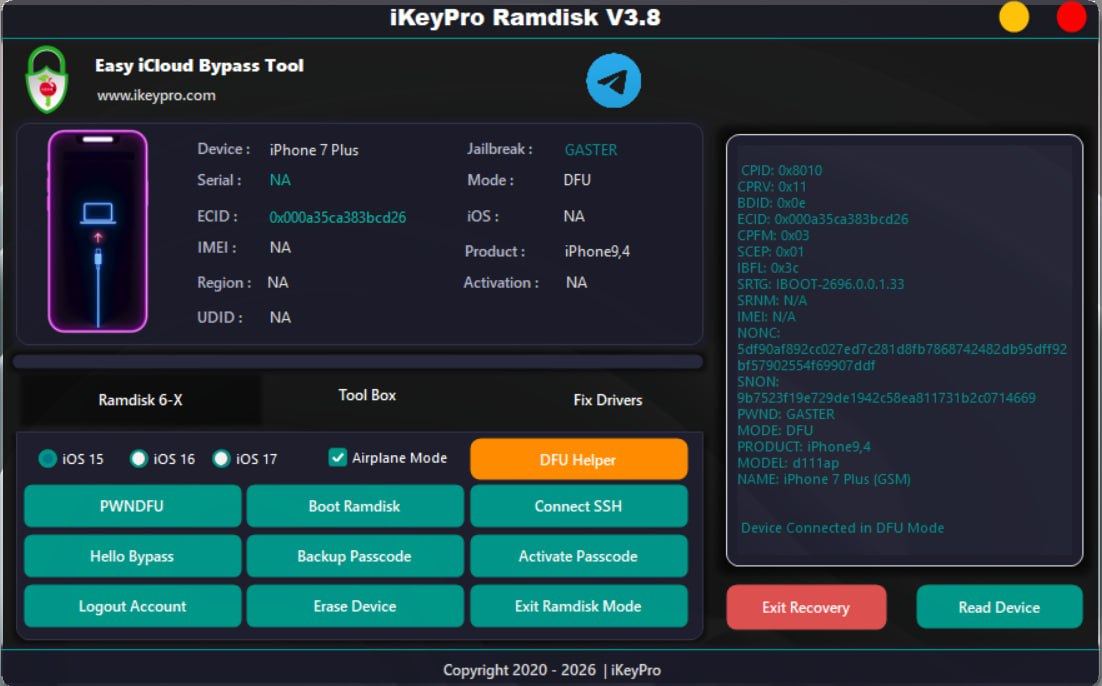Click Activate Passcode
Viewport: 1102px width, 686px height.
(x=578, y=556)
